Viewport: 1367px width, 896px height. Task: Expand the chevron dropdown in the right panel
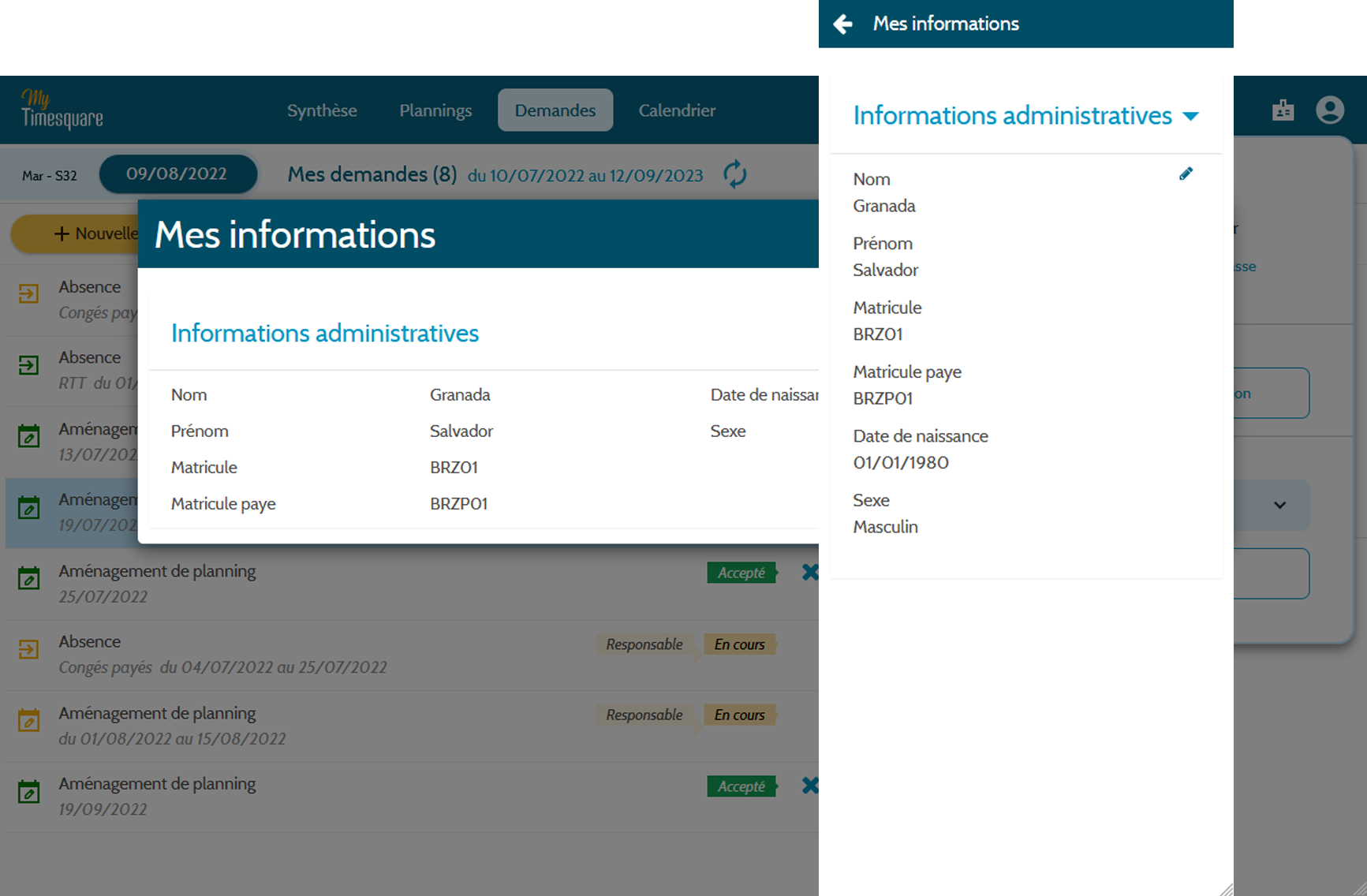[x=1279, y=506]
